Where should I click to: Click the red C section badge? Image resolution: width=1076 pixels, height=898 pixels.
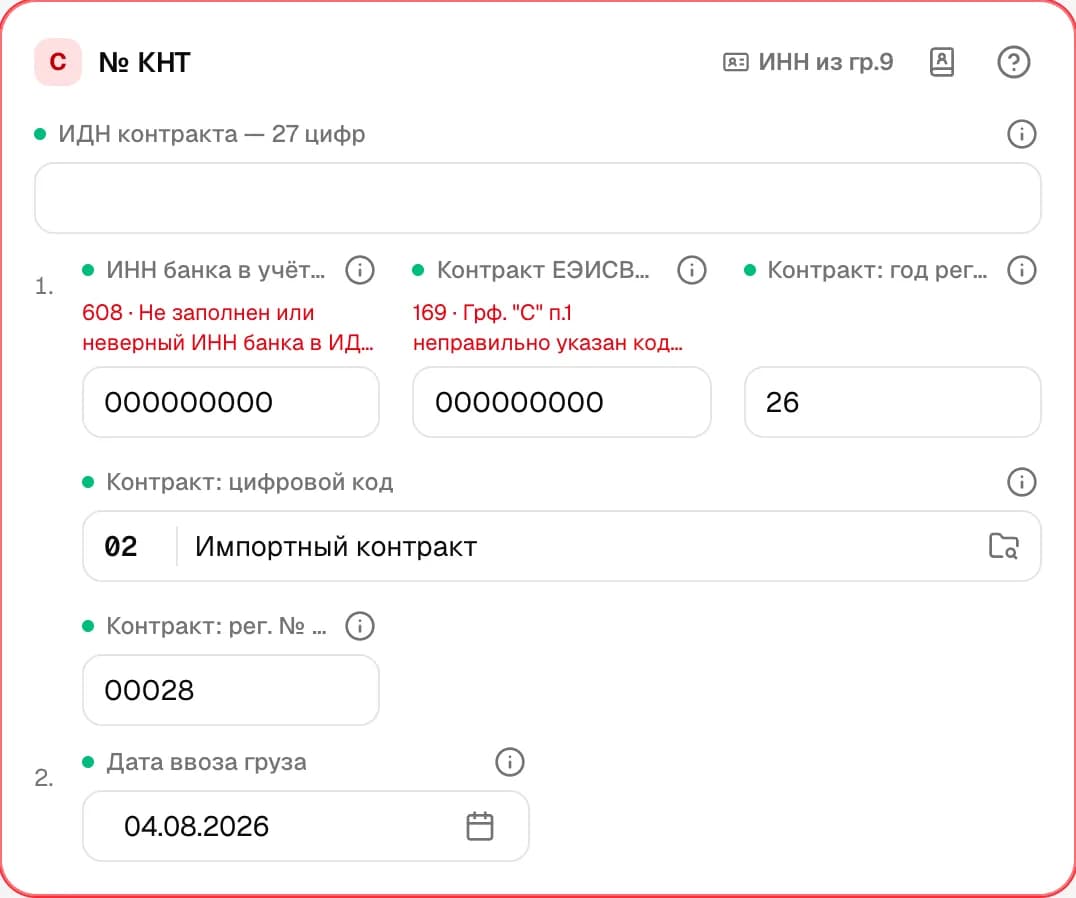[58, 62]
